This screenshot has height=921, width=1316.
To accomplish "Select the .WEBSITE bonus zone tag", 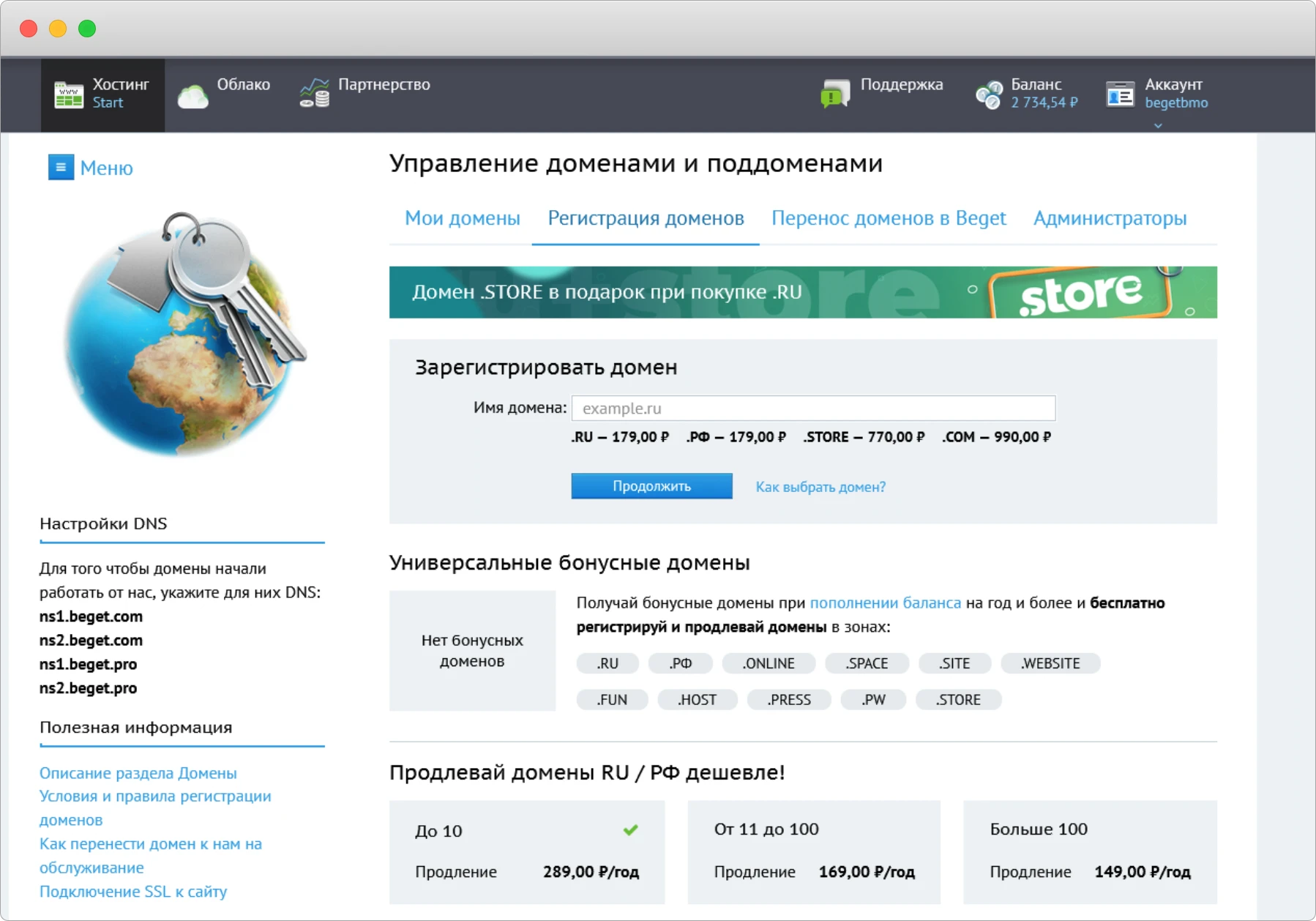I will (x=1050, y=663).
